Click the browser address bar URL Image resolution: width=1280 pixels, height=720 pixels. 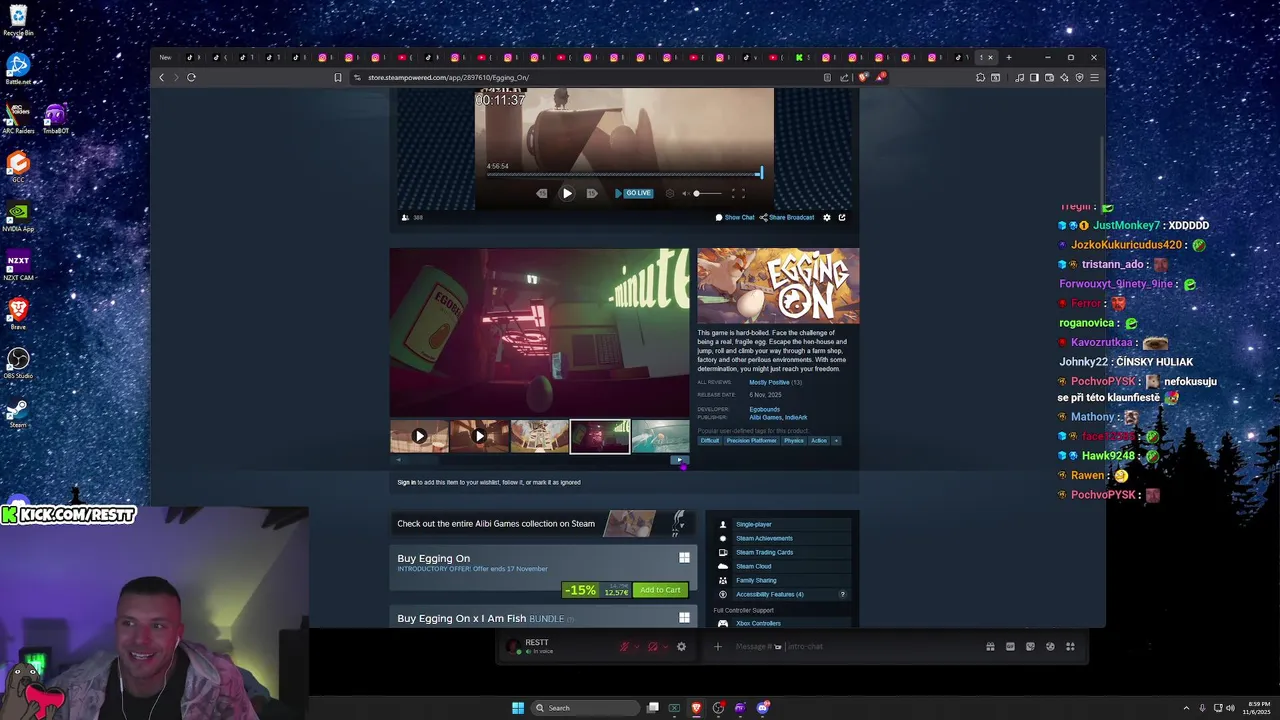[x=448, y=77]
